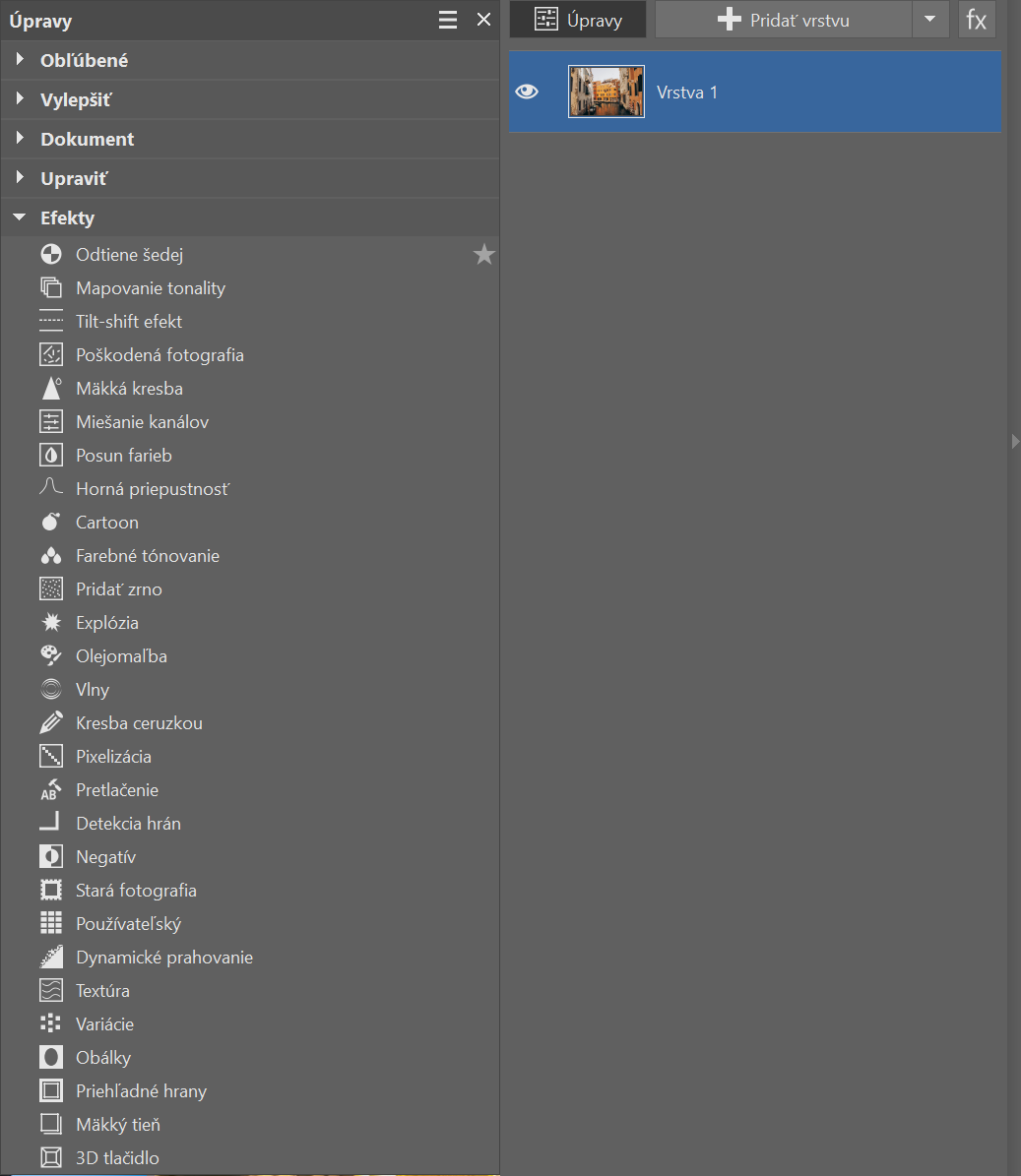Click the Olejomaľba label

click(x=121, y=656)
